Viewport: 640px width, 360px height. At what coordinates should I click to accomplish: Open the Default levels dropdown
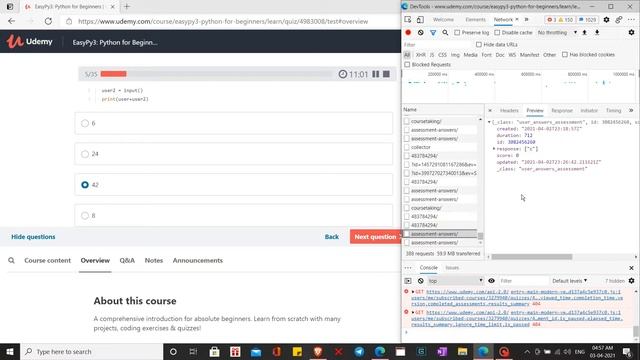pyautogui.click(x=569, y=281)
